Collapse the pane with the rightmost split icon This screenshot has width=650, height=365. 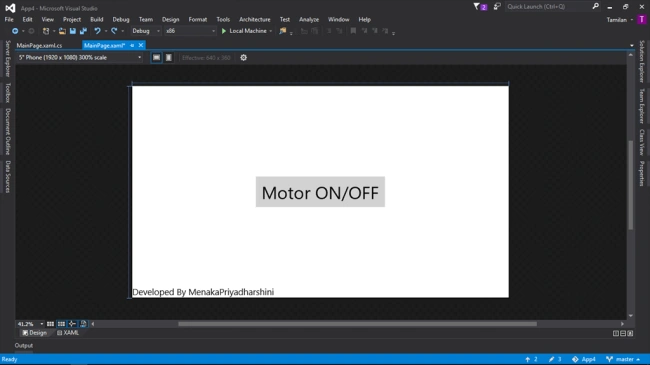tap(630, 333)
